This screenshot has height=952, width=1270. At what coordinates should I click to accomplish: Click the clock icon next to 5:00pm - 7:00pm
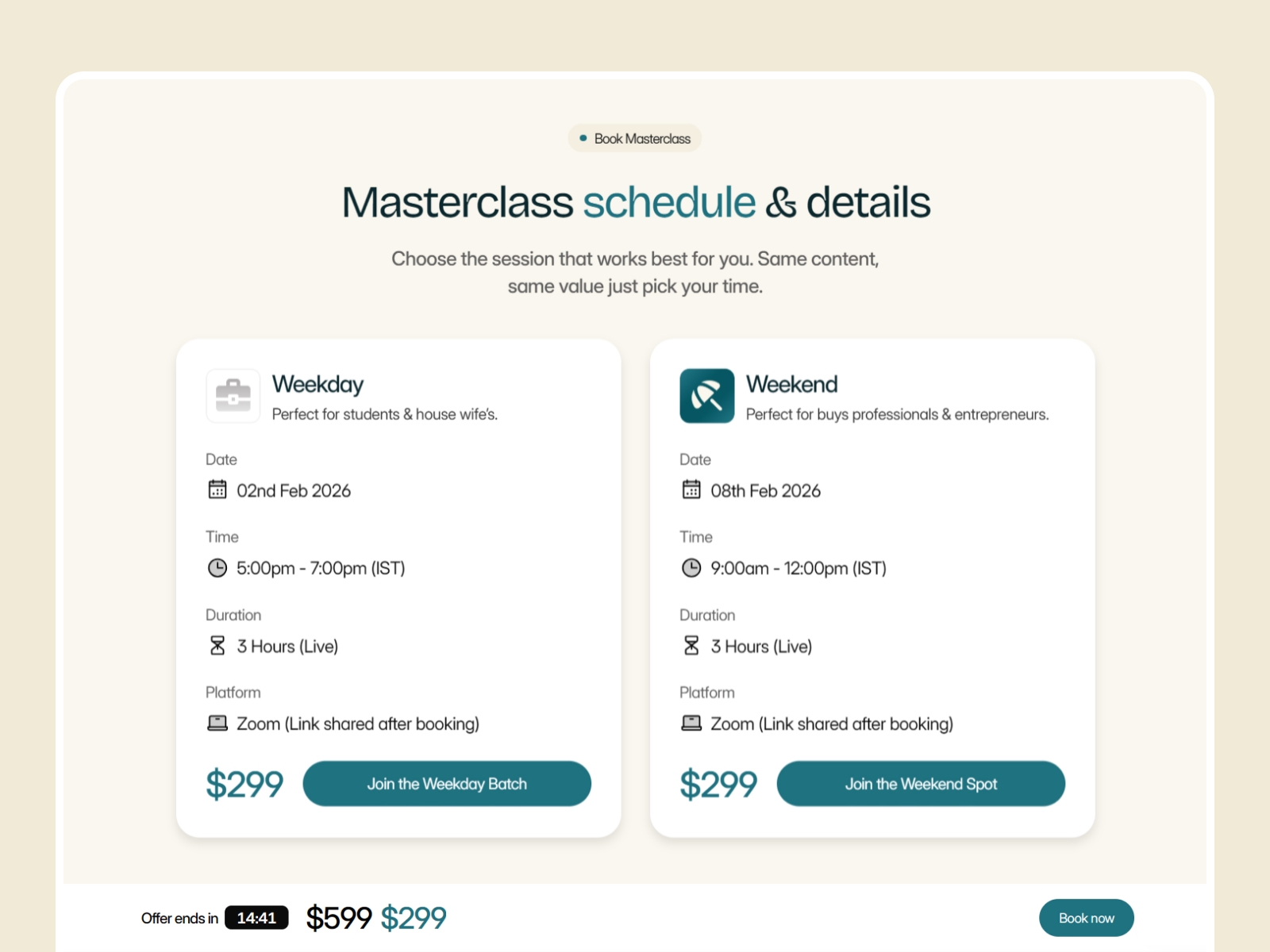click(x=217, y=568)
